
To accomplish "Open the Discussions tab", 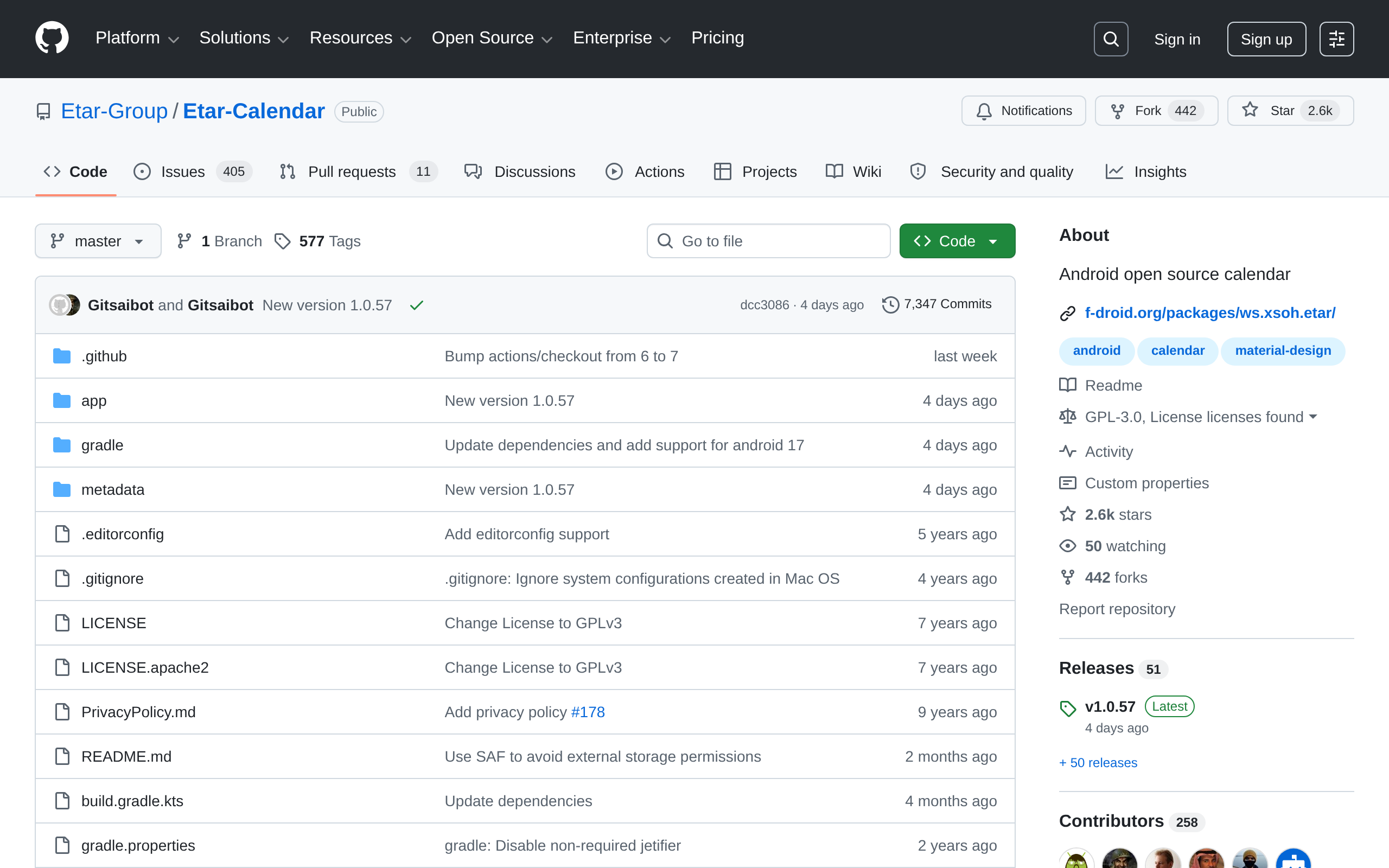I will pyautogui.click(x=520, y=171).
